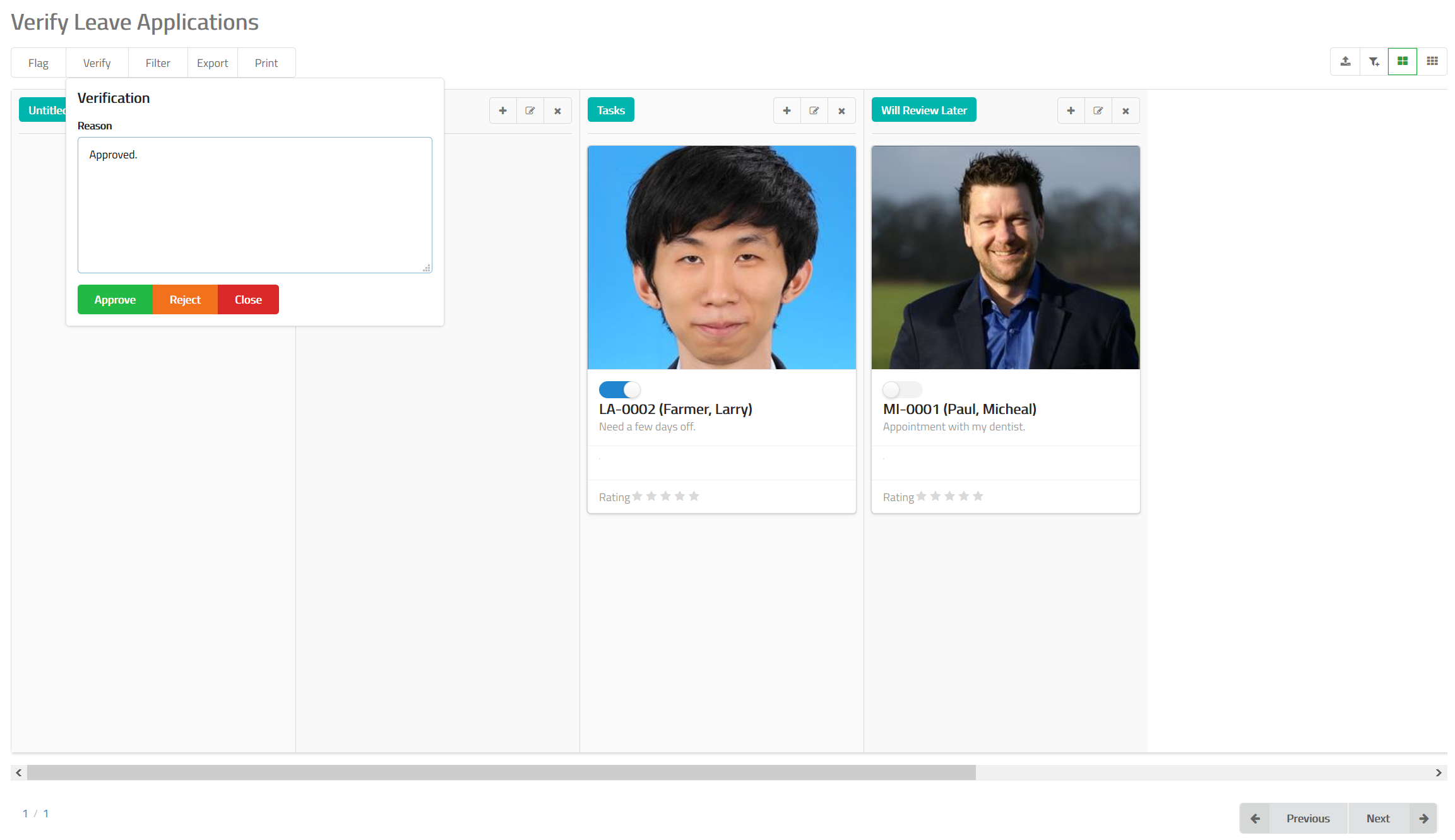
Task: Delete the Will Review Later column
Action: (x=1125, y=110)
